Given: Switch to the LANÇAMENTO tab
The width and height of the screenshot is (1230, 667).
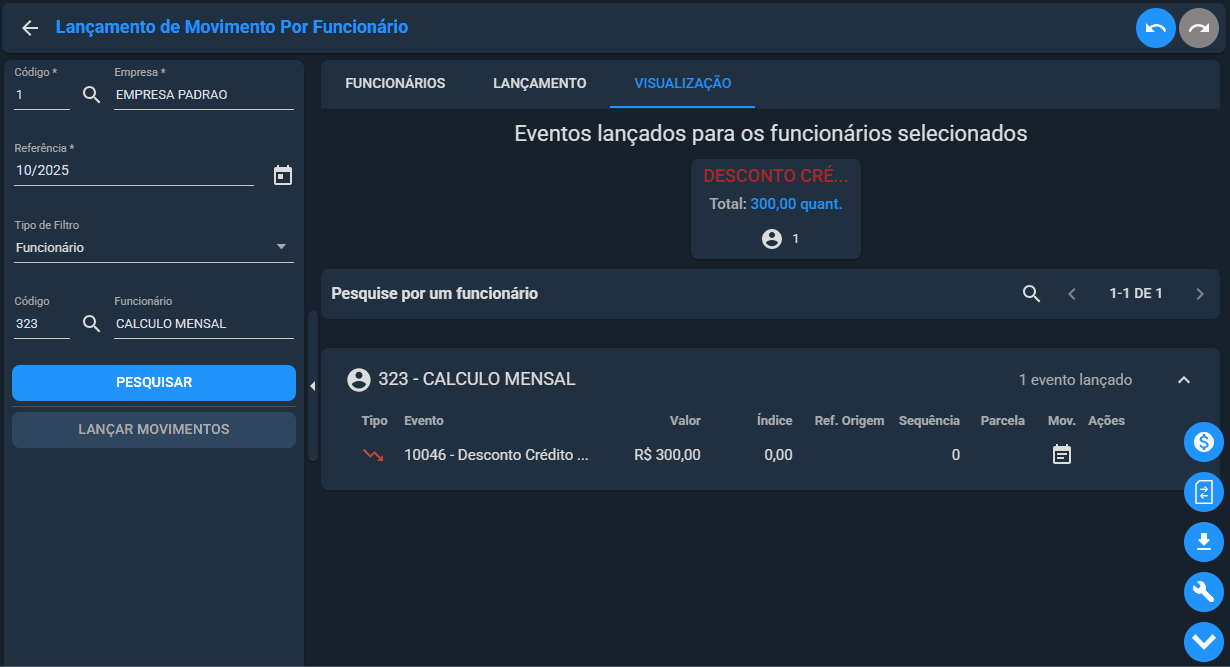Looking at the screenshot, I should click(x=540, y=83).
